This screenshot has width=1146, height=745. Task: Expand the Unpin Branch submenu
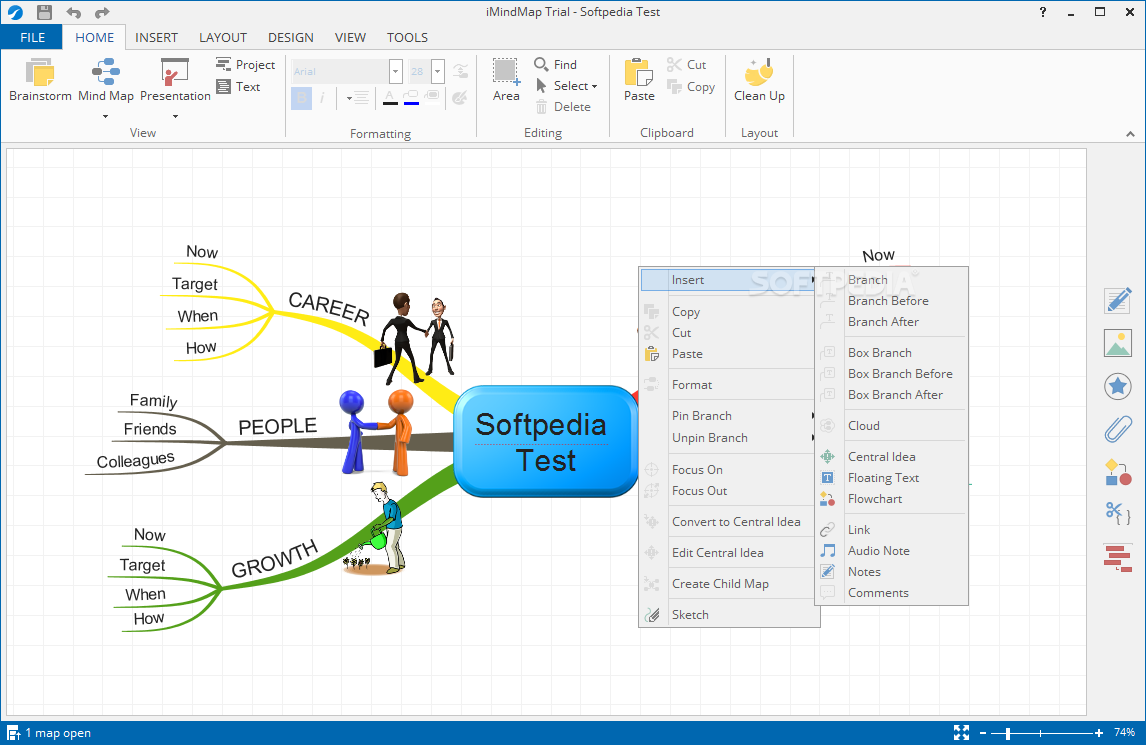click(x=729, y=438)
